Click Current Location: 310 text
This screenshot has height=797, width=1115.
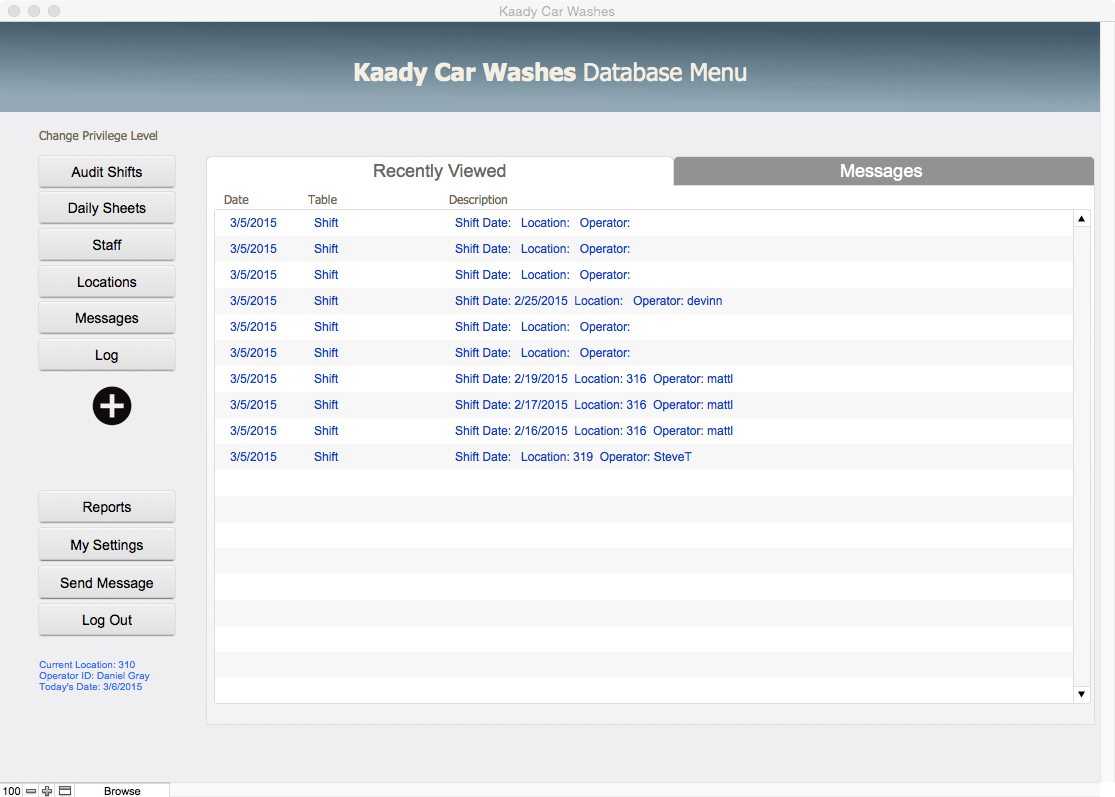pyautogui.click(x=87, y=665)
